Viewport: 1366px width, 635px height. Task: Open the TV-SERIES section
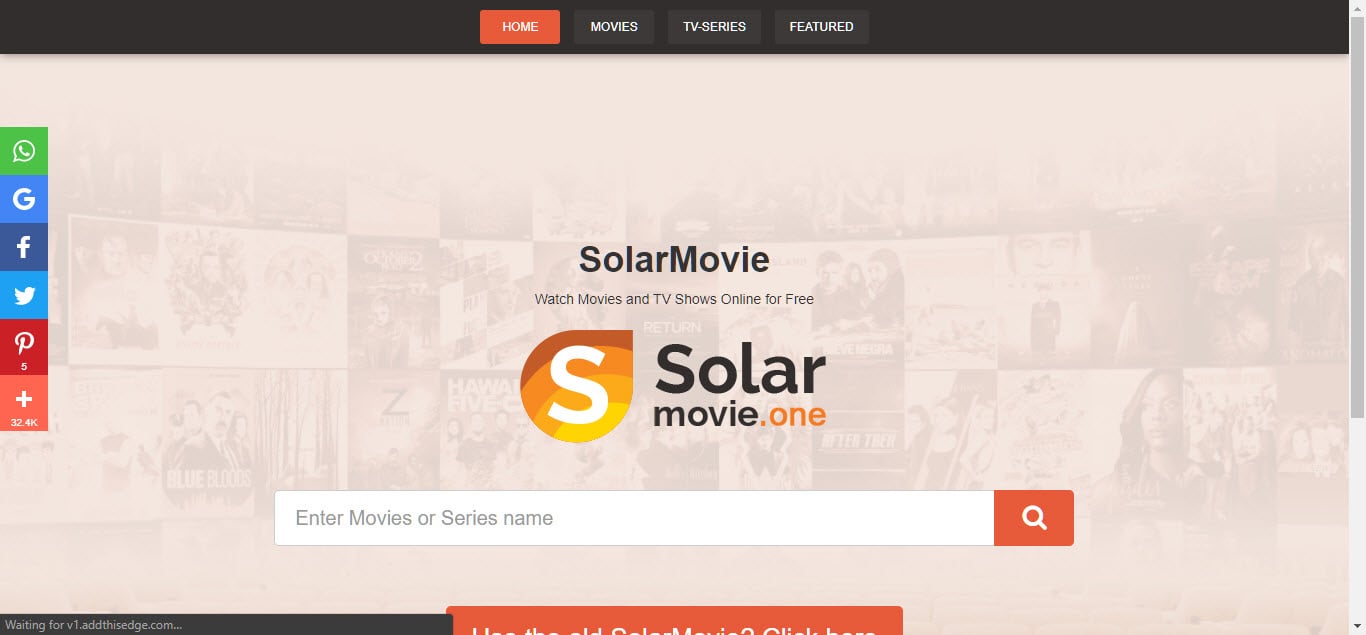coord(714,27)
